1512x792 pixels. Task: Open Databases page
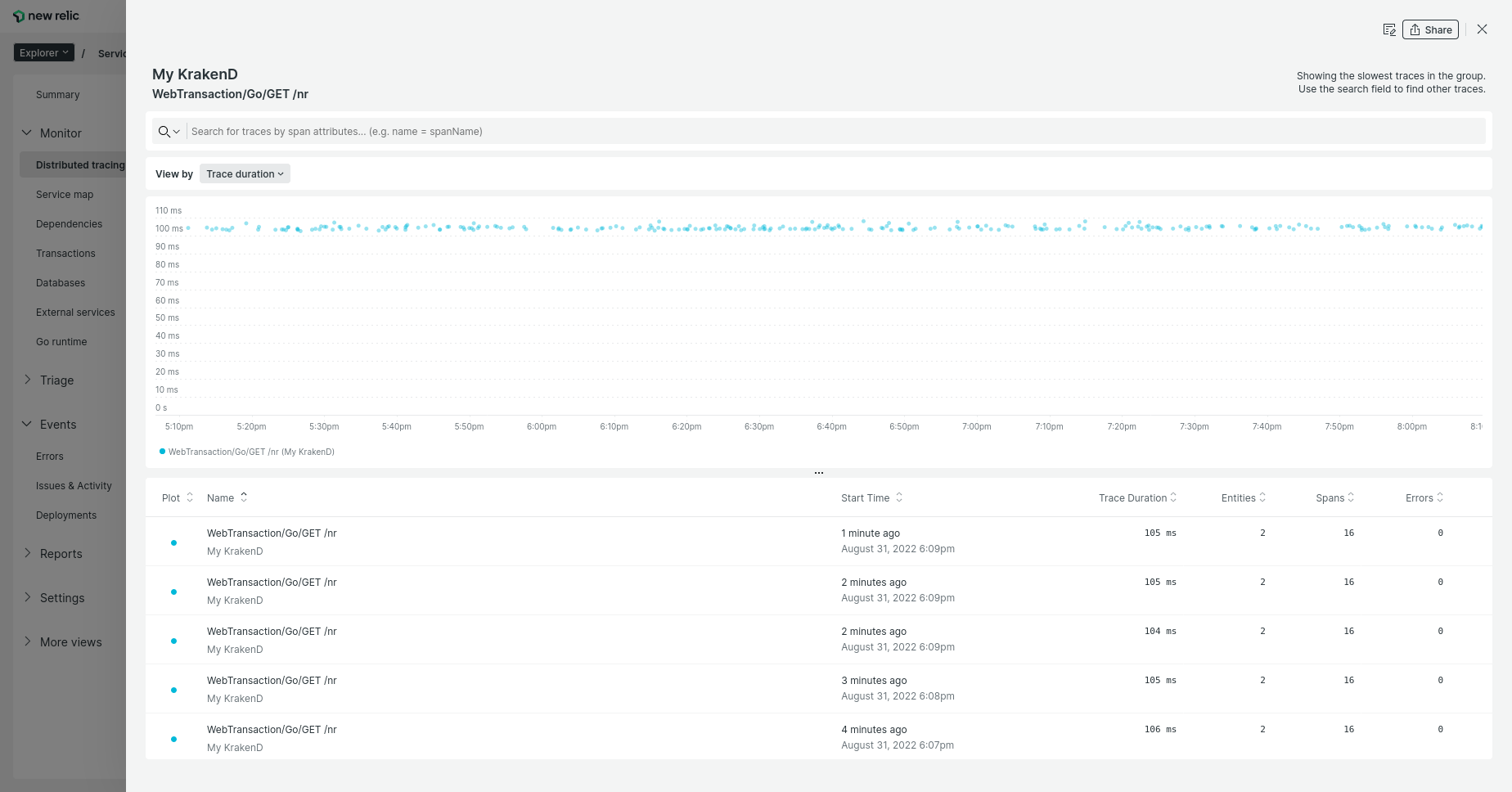[x=61, y=283]
